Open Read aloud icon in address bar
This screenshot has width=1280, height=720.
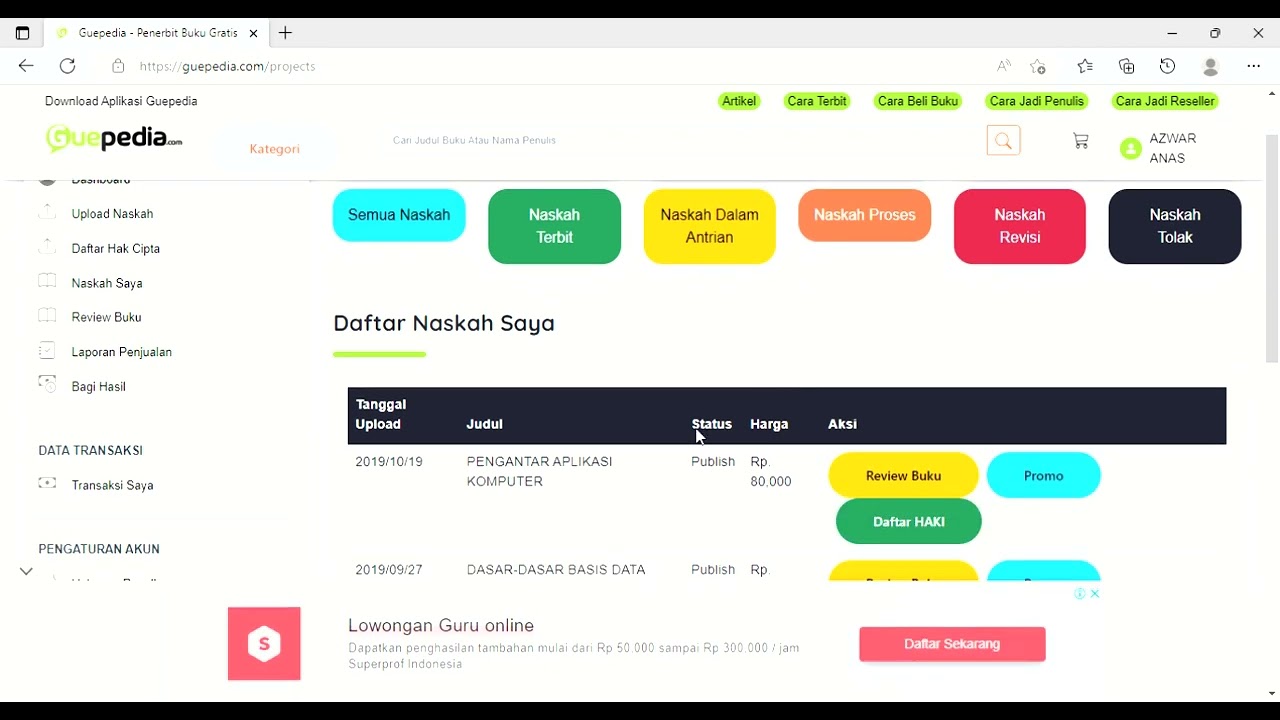coord(1003,66)
